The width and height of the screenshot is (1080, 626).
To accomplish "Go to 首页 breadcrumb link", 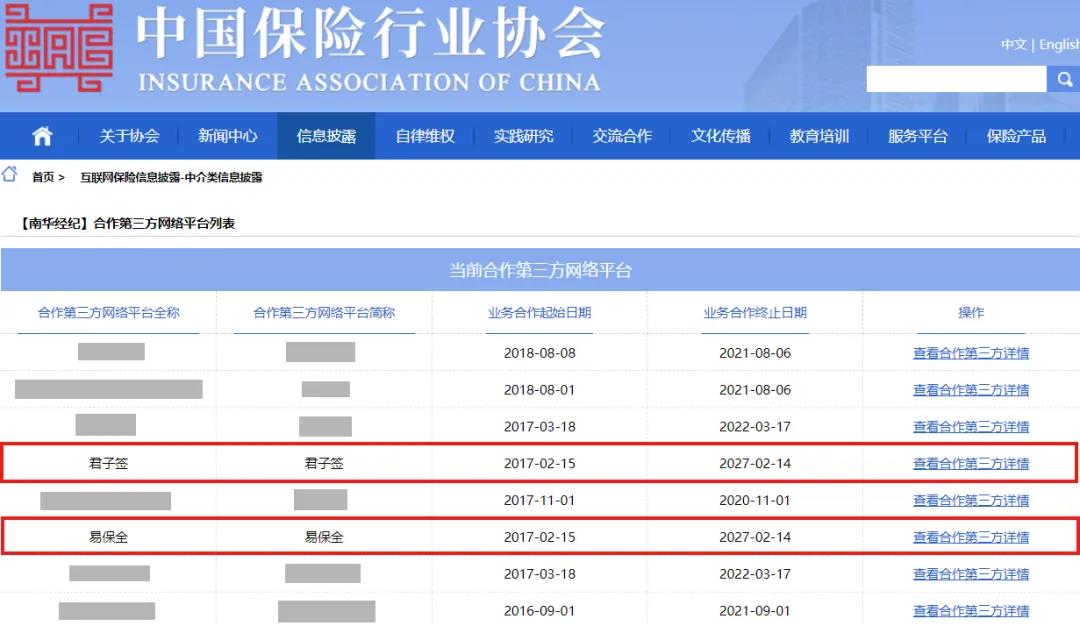I will [x=43, y=177].
